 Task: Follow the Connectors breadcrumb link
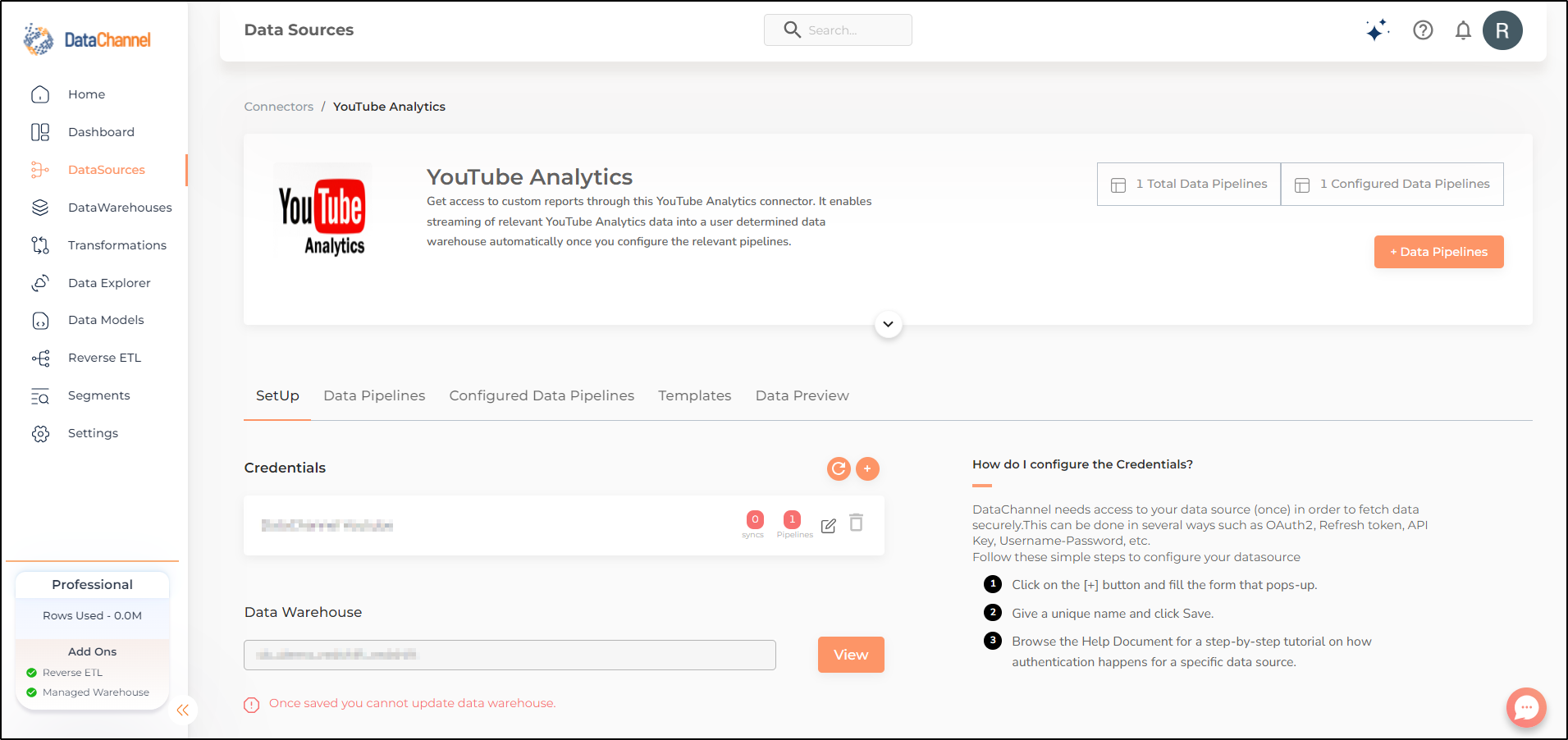click(279, 107)
